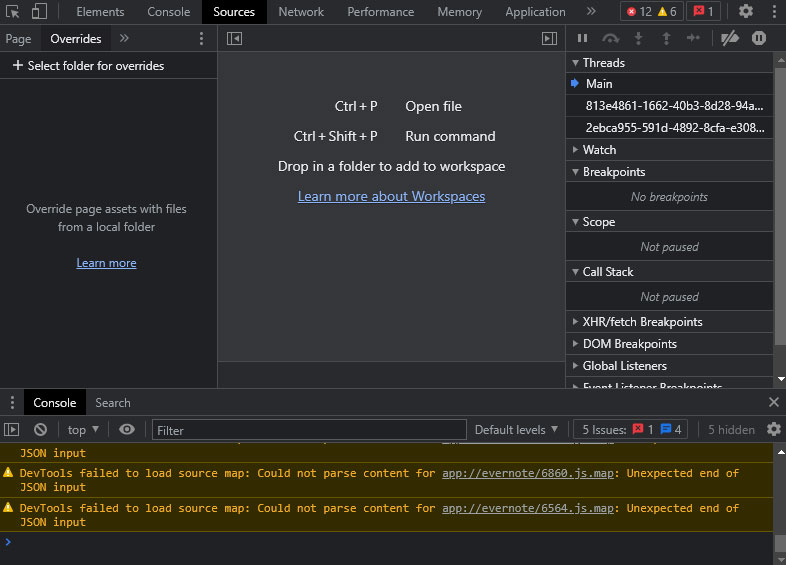Screen dimensions: 786x565
Task: Step out of current function
Action: coord(666,38)
